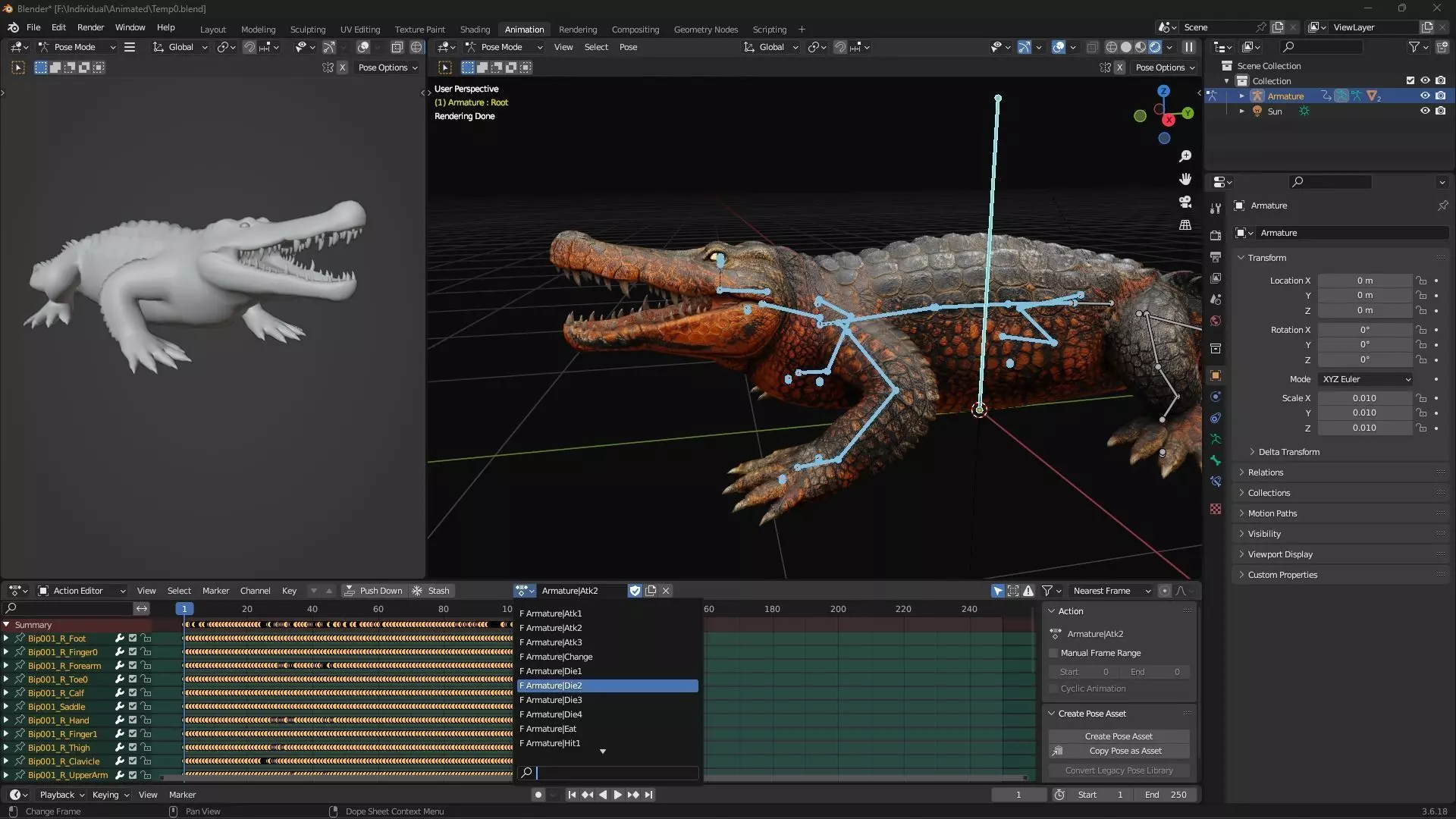
Task: Open the XYZ Euler rotation mode dropdown
Action: [x=1365, y=379]
